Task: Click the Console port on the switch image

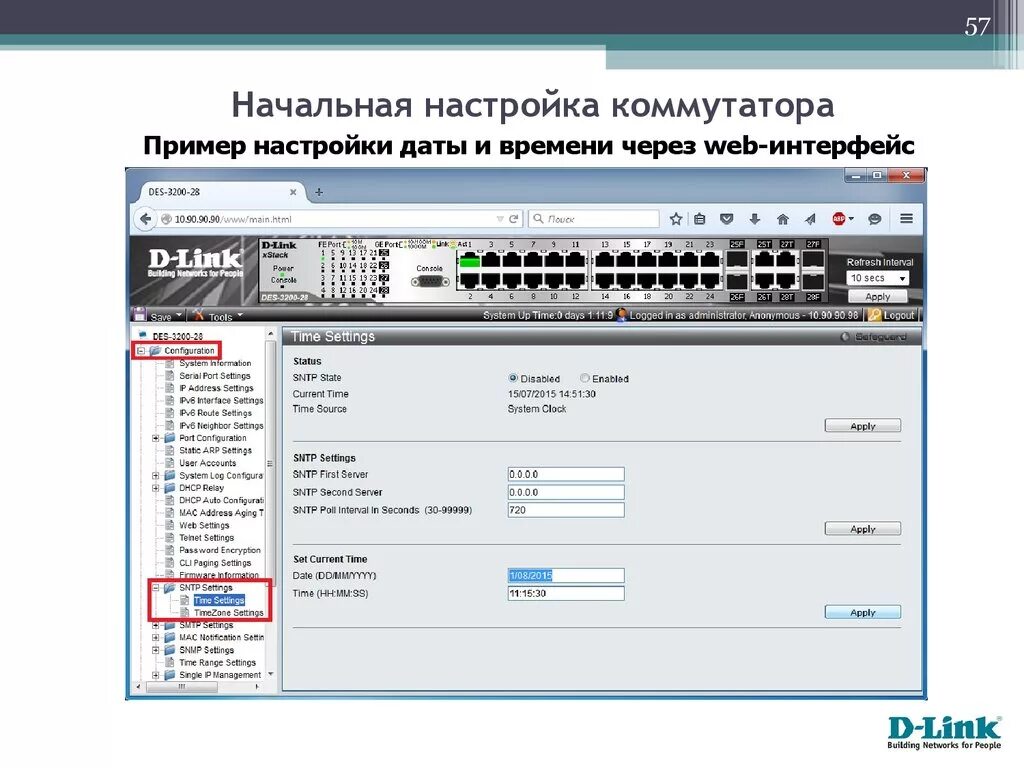Action: (x=430, y=281)
